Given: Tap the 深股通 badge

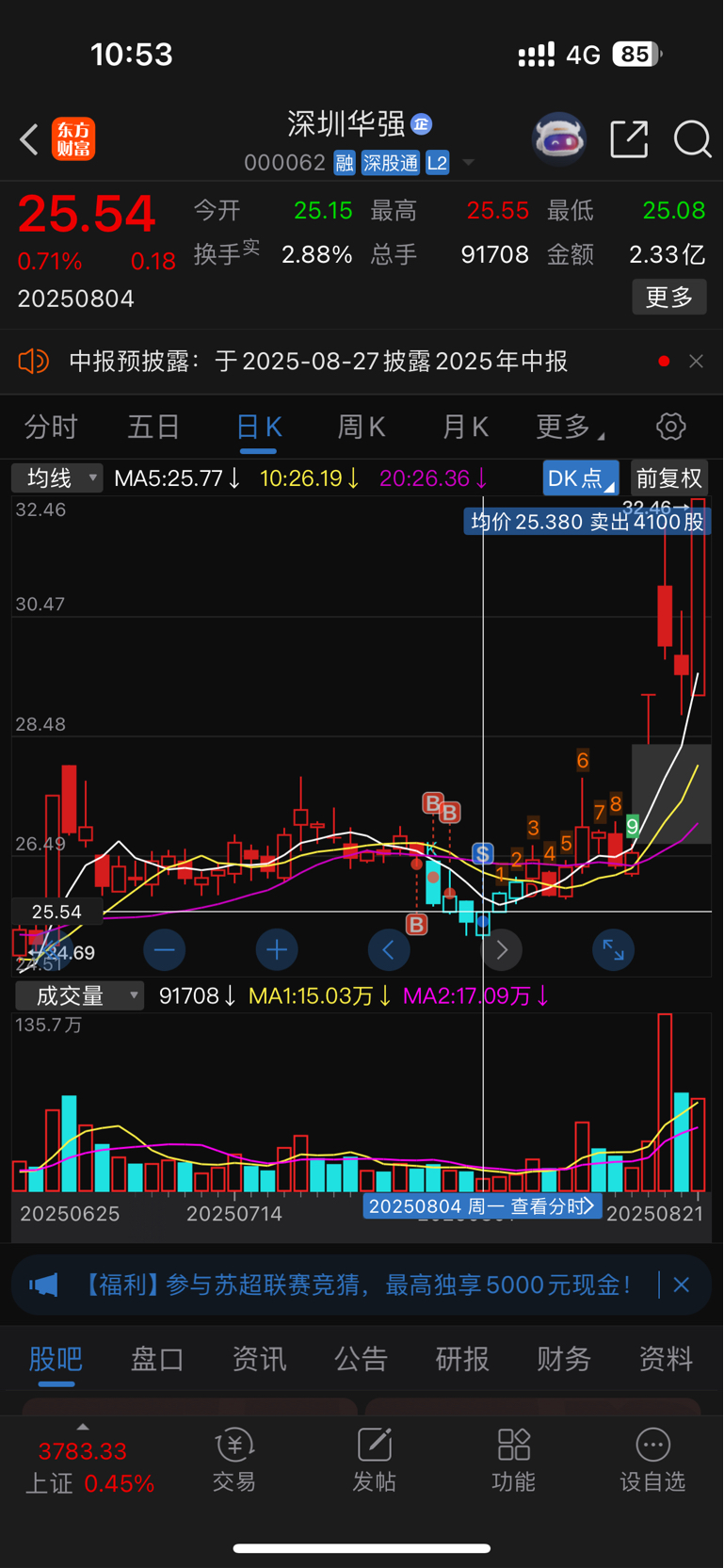Looking at the screenshot, I should click(391, 163).
